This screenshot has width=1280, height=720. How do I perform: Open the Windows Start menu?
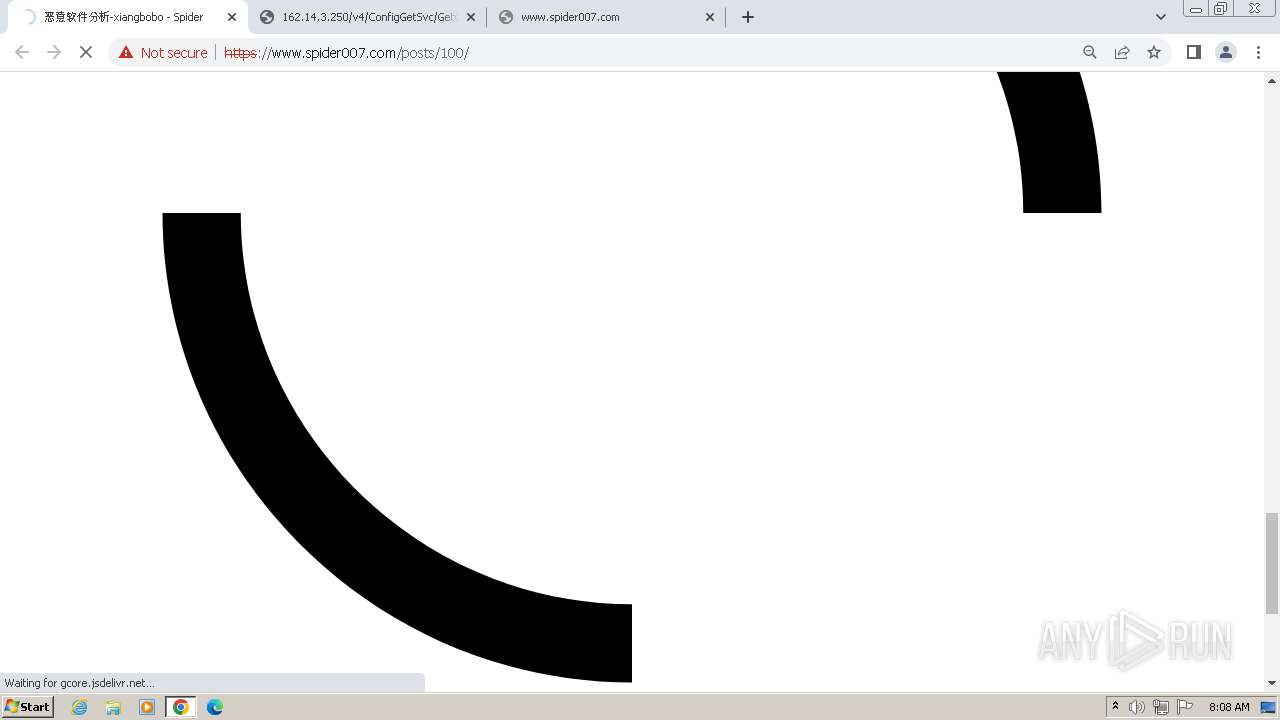pos(28,707)
